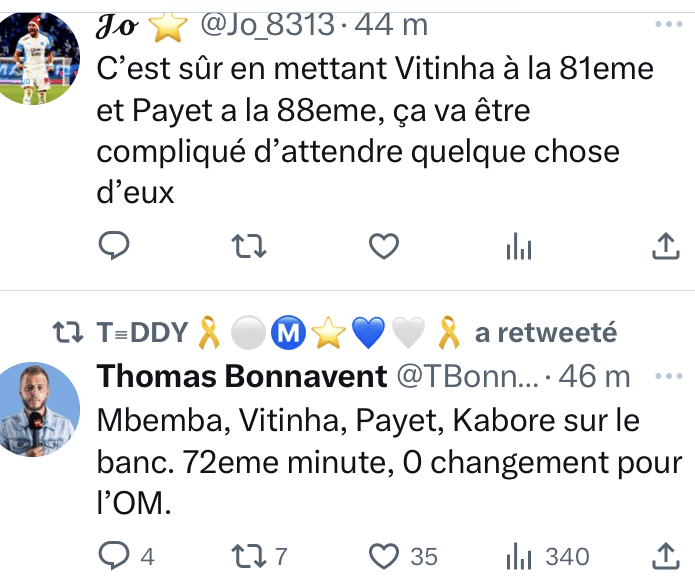Go to @Jo_8313 profile handle
Screen dimensions: 695x576
267,24
